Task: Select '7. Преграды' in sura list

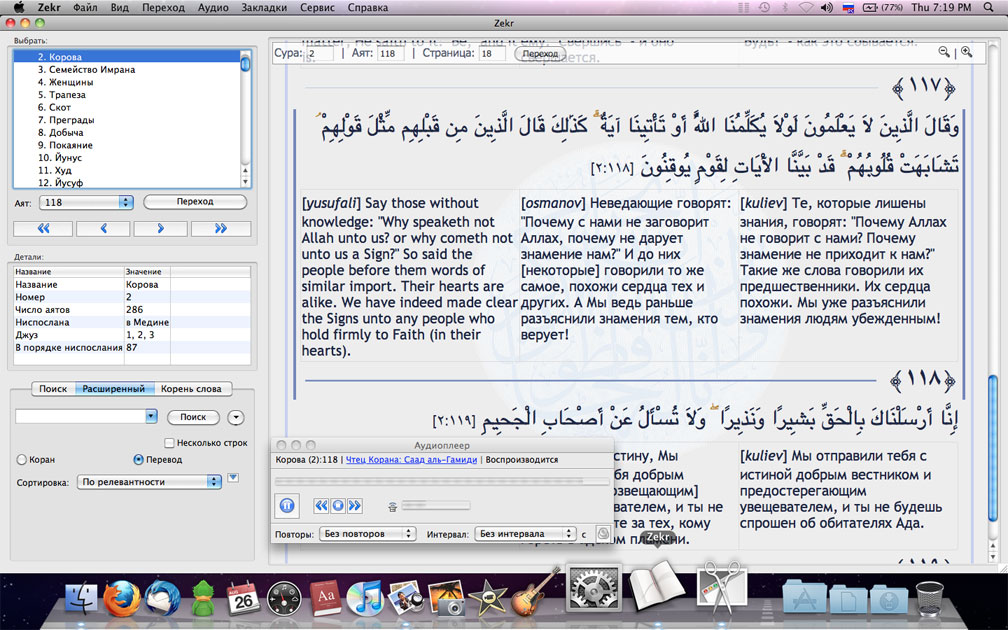Action: (127, 120)
